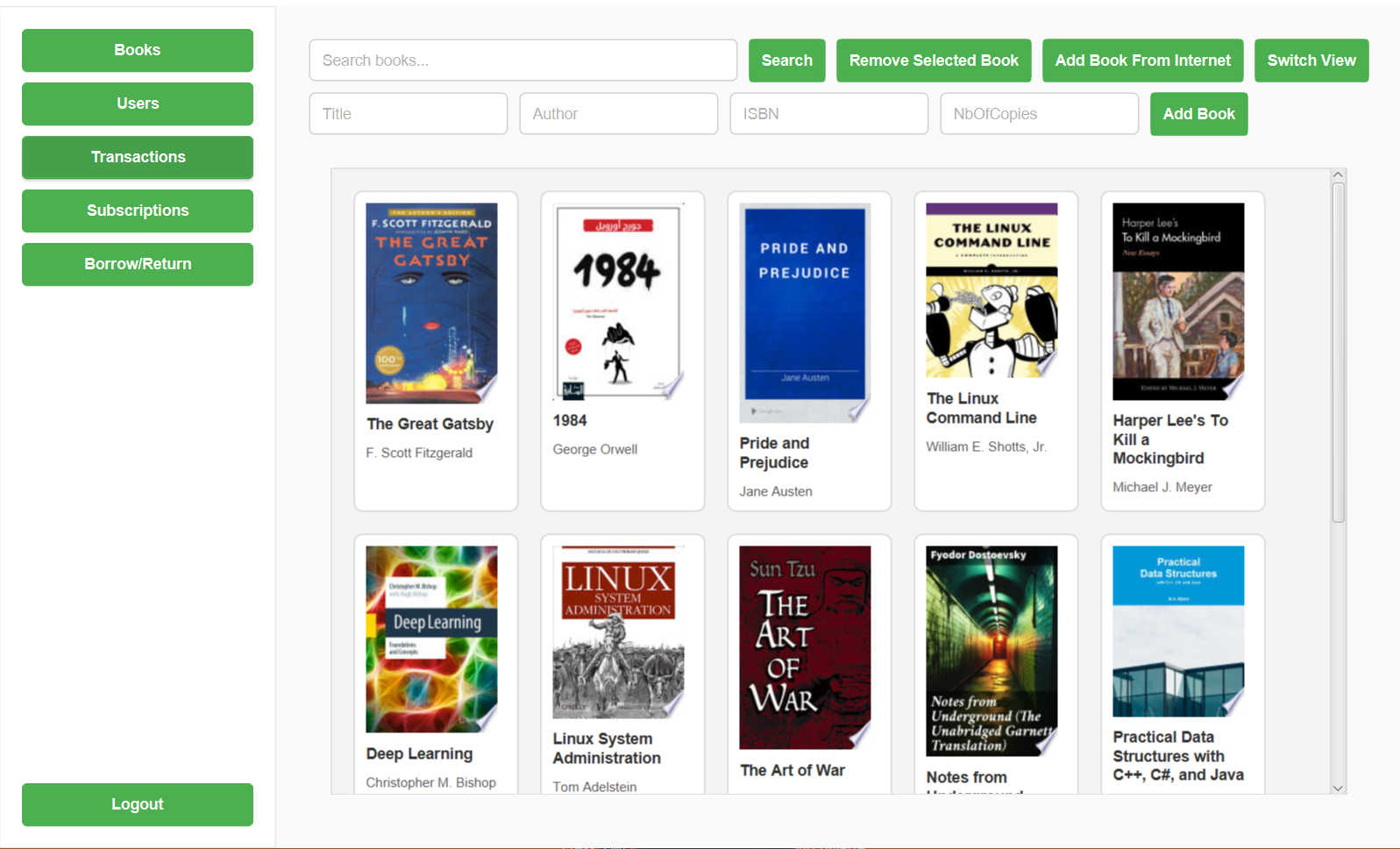Click title 'Harper Lee's To Kill a Mockingbird'
The image size is (1400, 849).
[x=1170, y=439]
